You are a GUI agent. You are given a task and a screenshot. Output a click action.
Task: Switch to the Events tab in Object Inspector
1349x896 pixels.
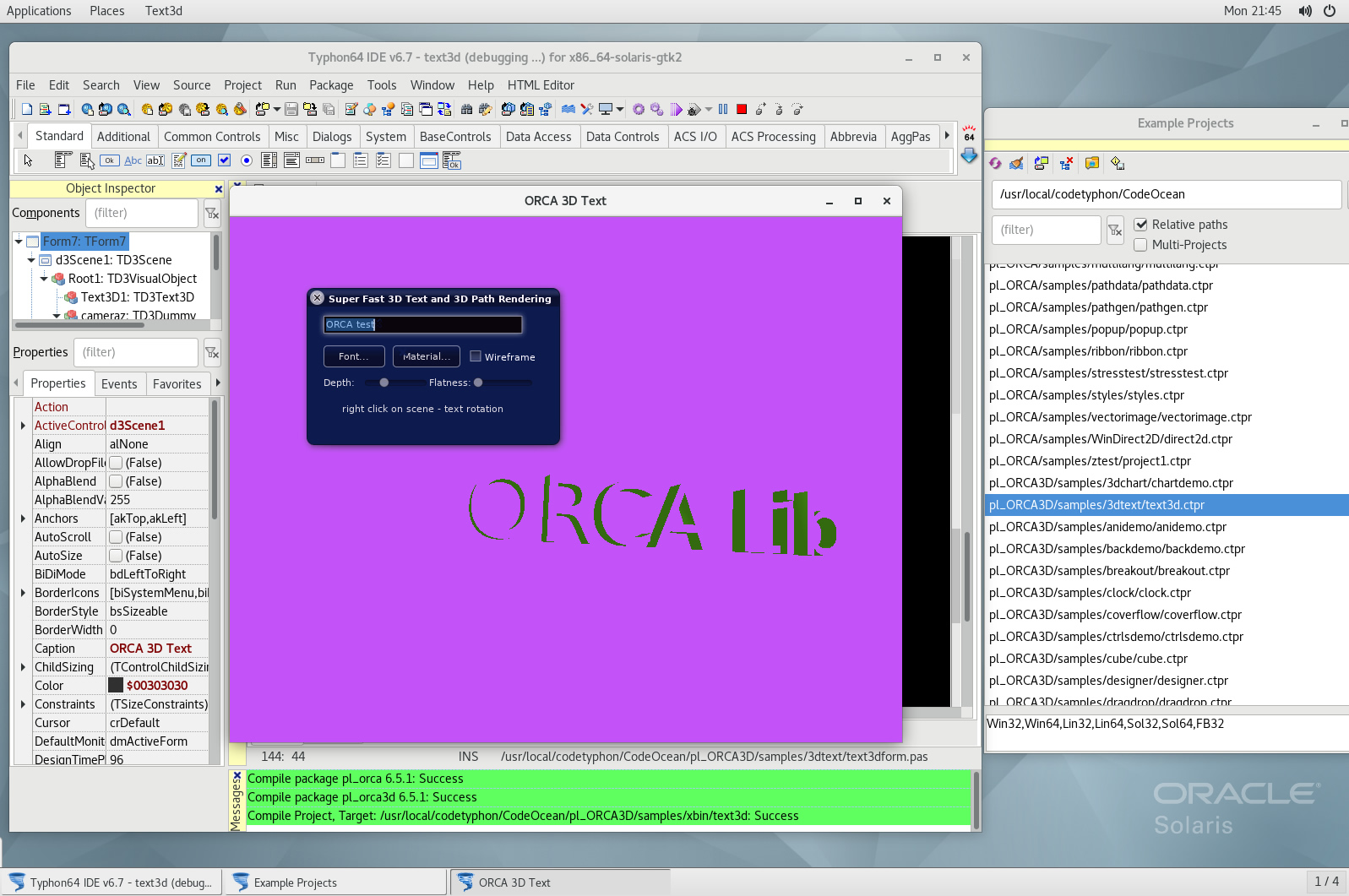119,384
